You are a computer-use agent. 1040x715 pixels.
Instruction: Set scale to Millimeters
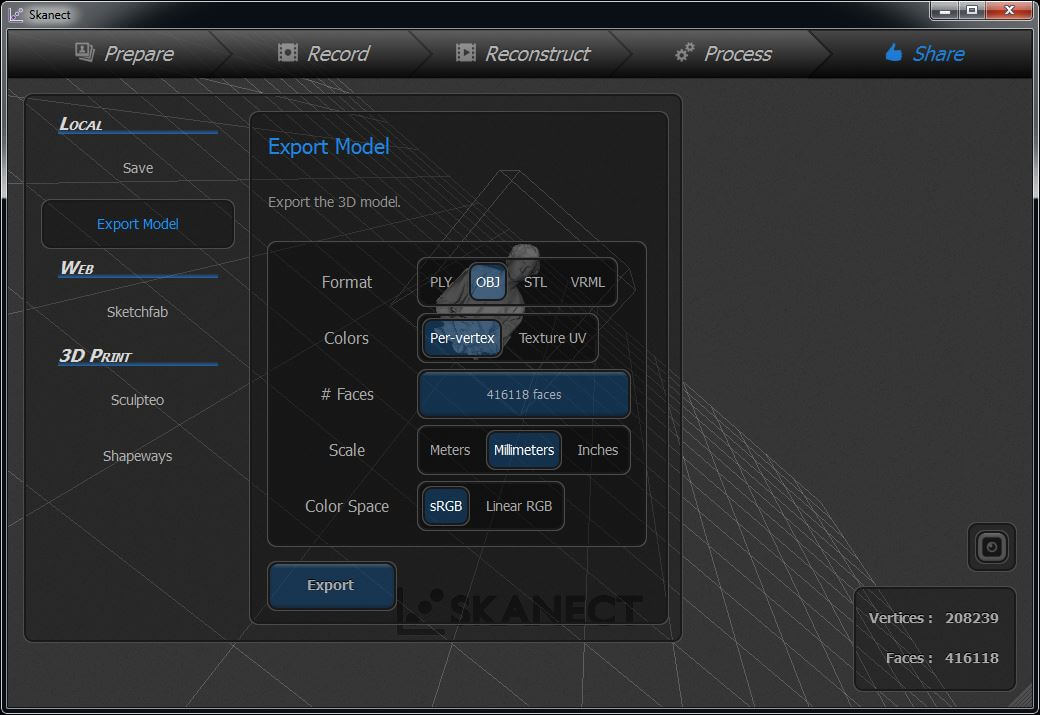click(524, 450)
